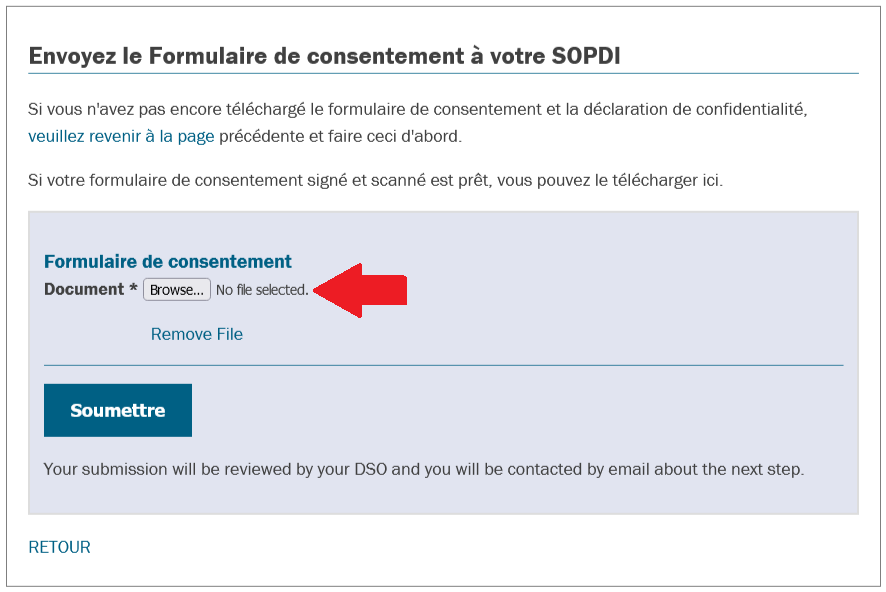Click the horizontal divider above Soumettre
The width and height of the screenshot is (886, 592).
[x=444, y=365]
